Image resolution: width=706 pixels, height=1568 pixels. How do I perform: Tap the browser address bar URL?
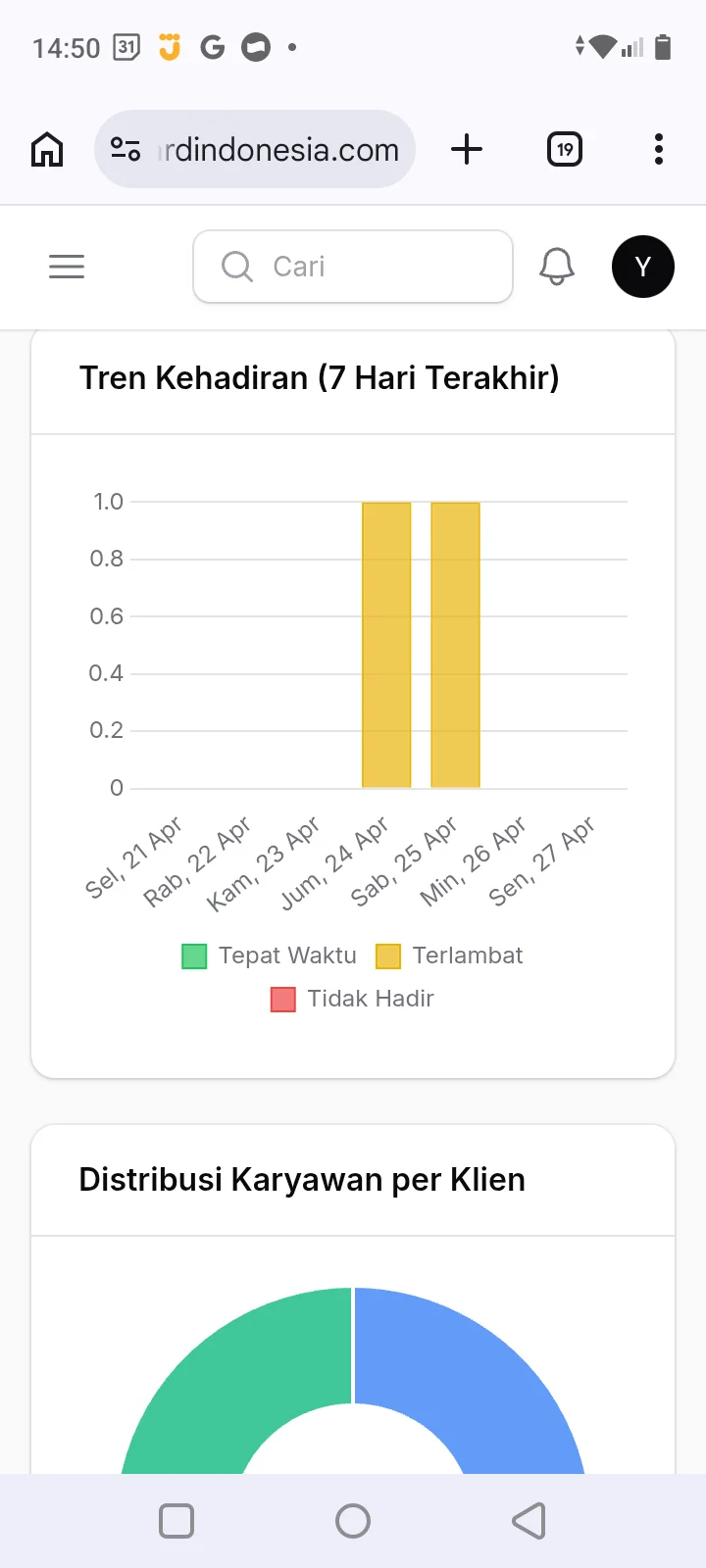(279, 149)
